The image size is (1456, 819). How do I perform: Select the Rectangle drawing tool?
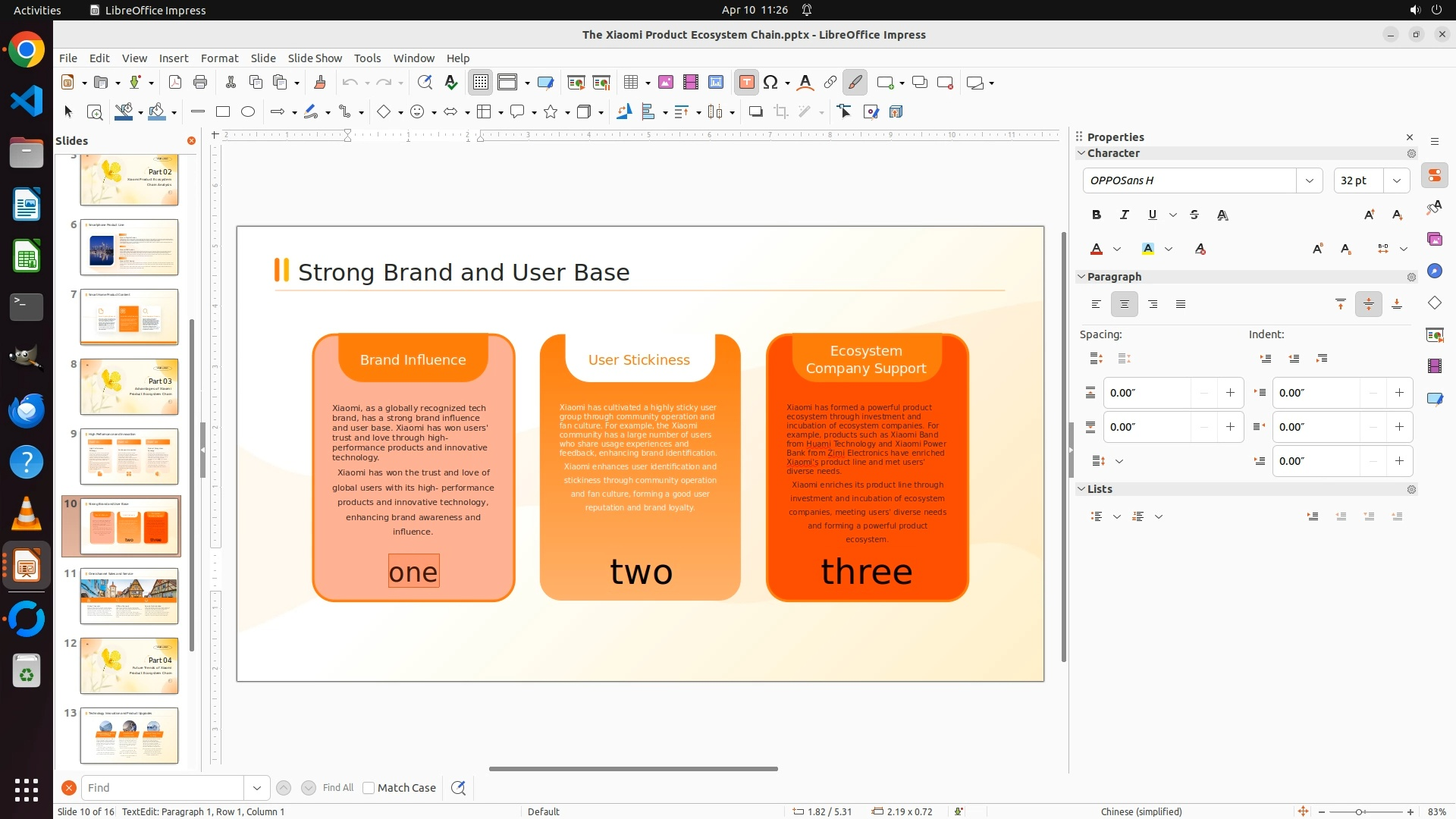click(x=223, y=112)
